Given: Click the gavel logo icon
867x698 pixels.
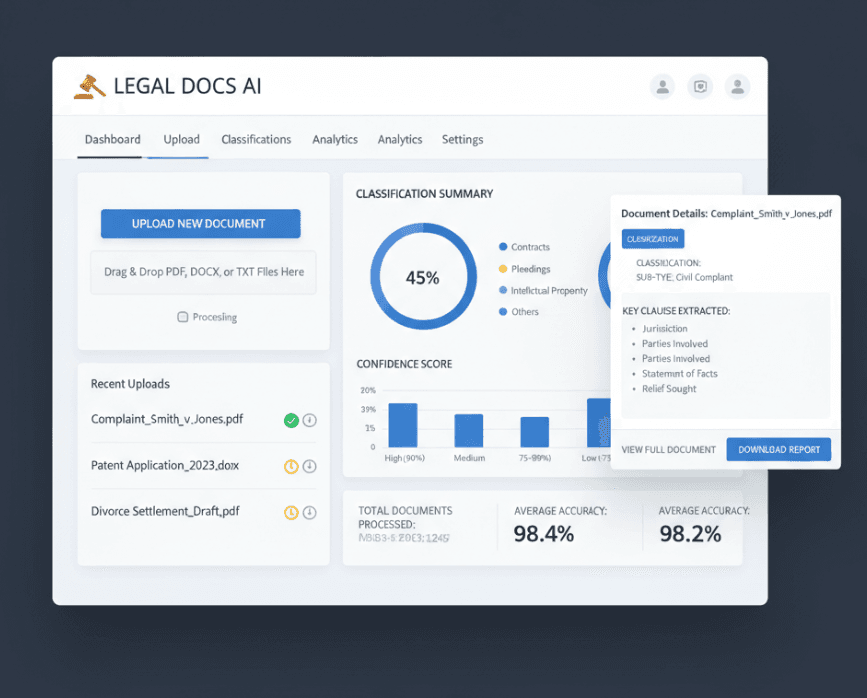Looking at the screenshot, I should click(89, 86).
